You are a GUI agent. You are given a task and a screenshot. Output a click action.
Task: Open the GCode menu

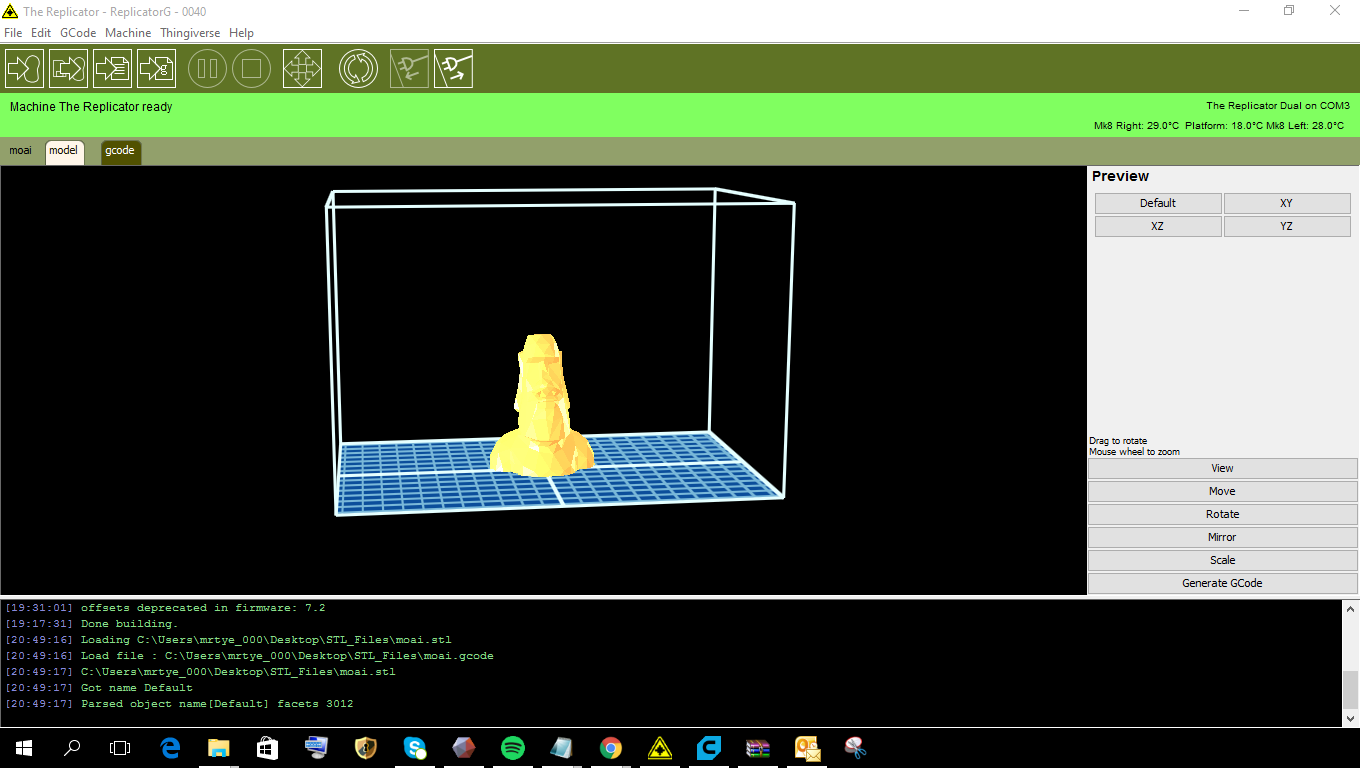(78, 33)
